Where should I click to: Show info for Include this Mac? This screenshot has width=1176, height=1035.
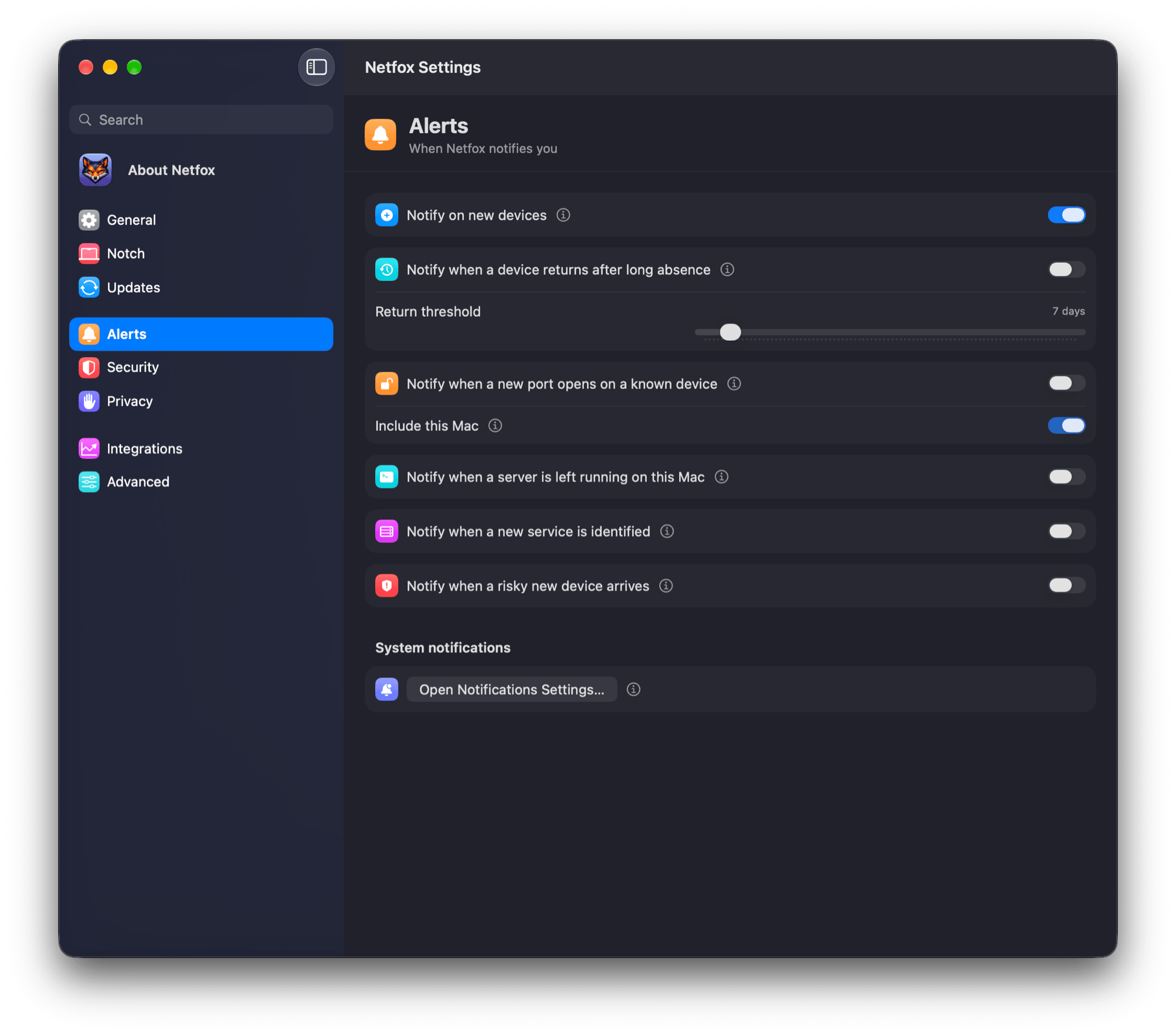tap(495, 426)
